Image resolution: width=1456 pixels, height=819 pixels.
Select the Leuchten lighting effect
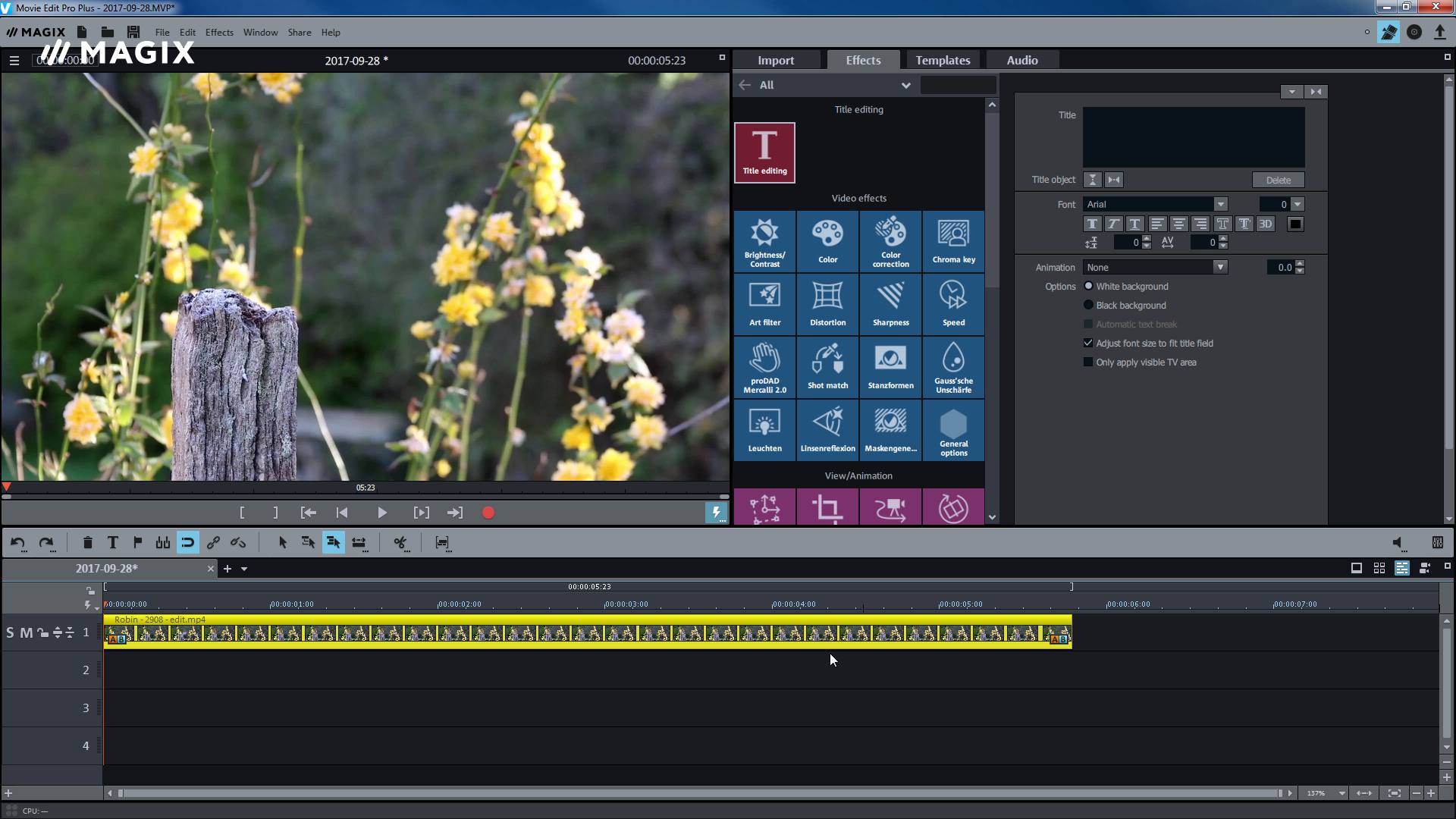764,430
